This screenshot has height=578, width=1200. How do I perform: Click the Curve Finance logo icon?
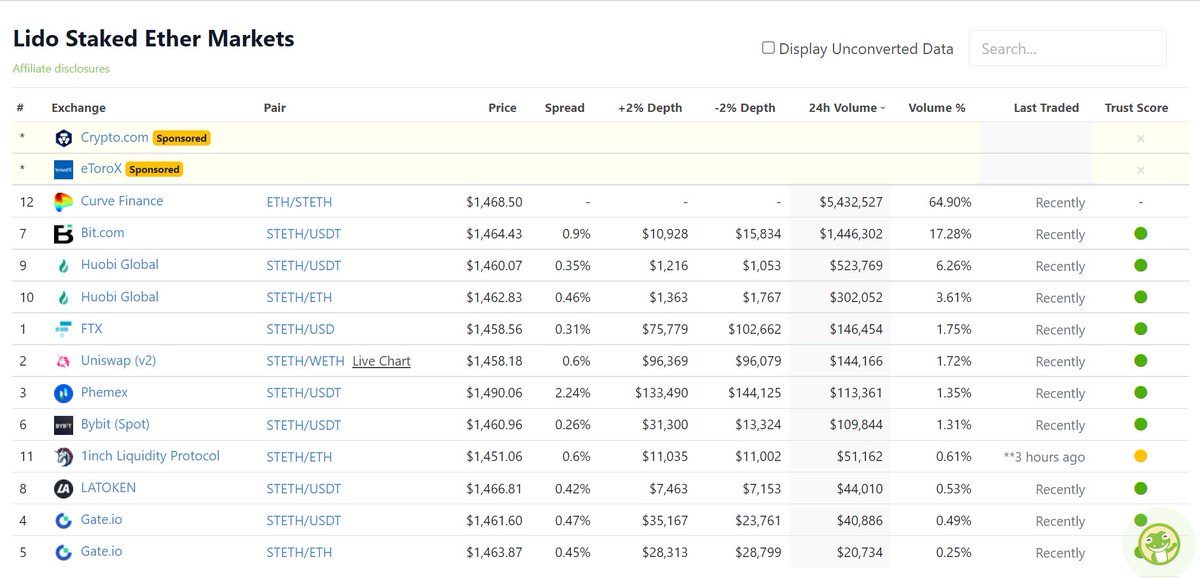click(64, 202)
